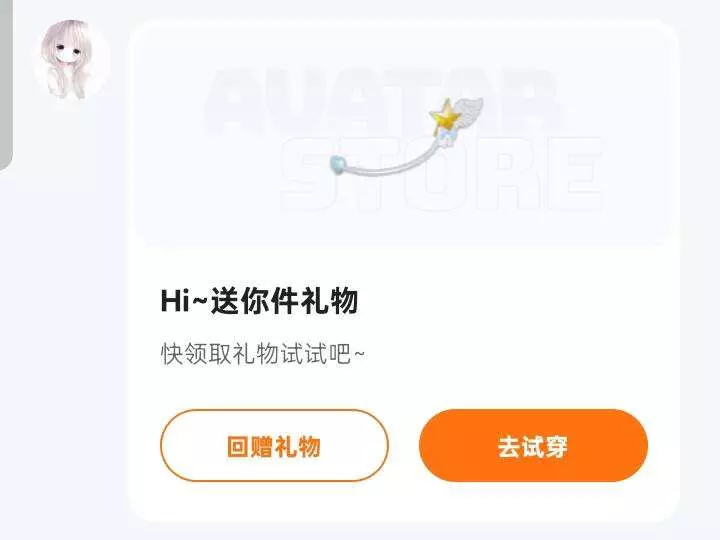Screen dimensions: 720x540
Task: Click the blank card area below the subtitle
Action: [404, 388]
